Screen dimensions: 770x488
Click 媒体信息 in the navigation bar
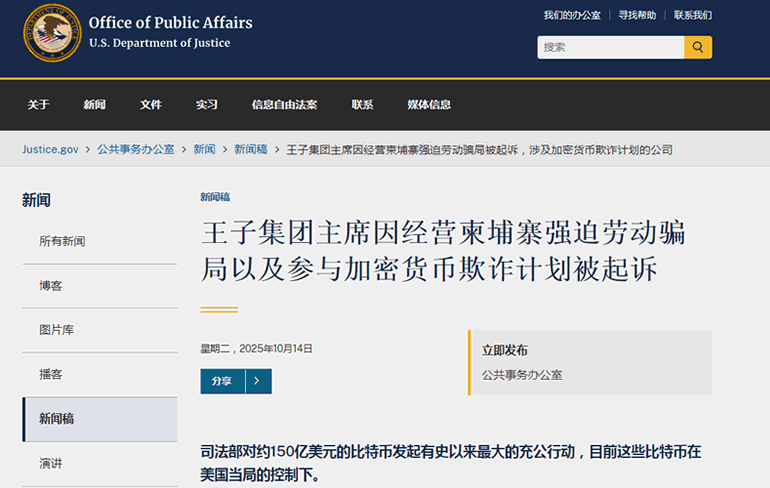click(x=428, y=105)
